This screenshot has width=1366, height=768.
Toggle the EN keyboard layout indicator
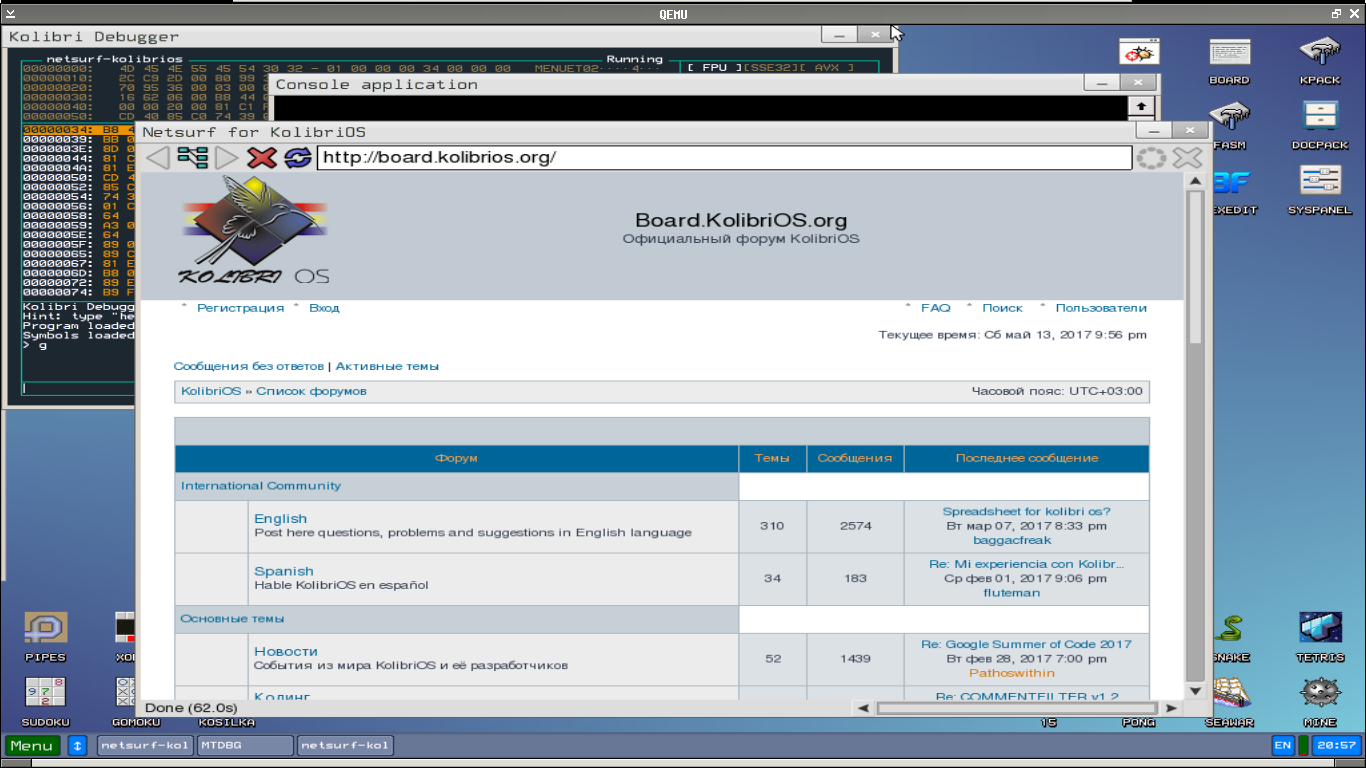click(1282, 745)
